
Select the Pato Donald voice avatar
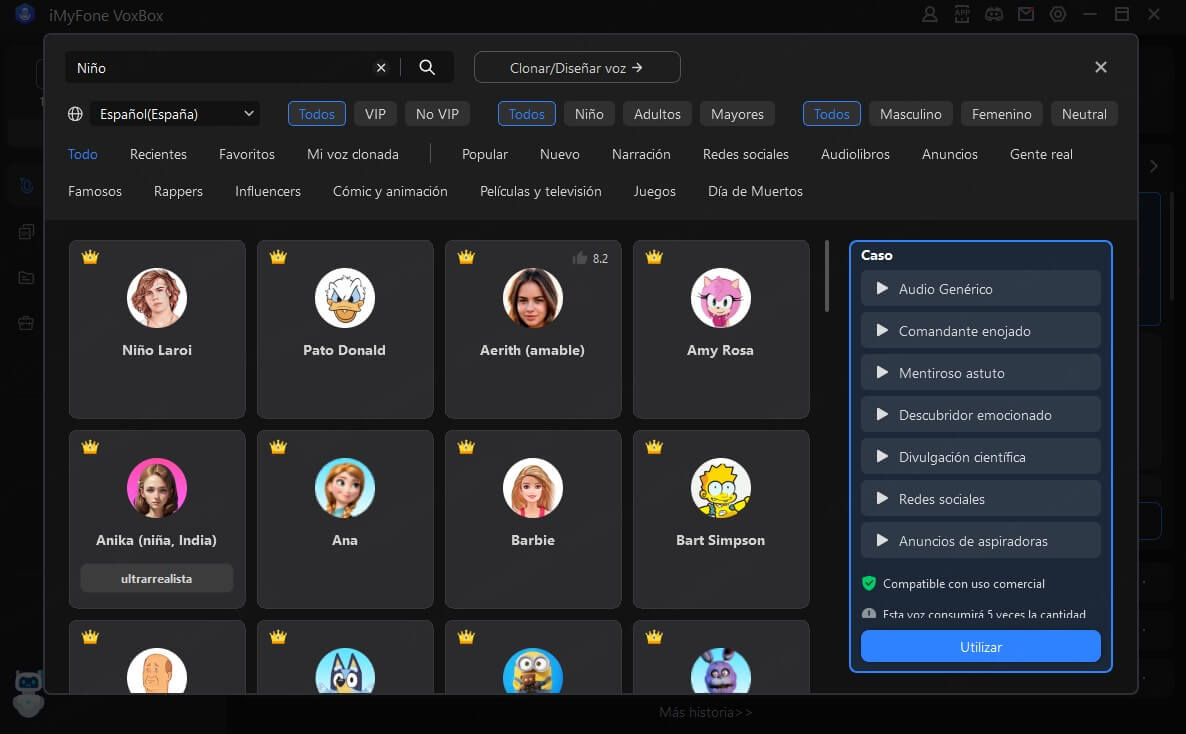345,297
